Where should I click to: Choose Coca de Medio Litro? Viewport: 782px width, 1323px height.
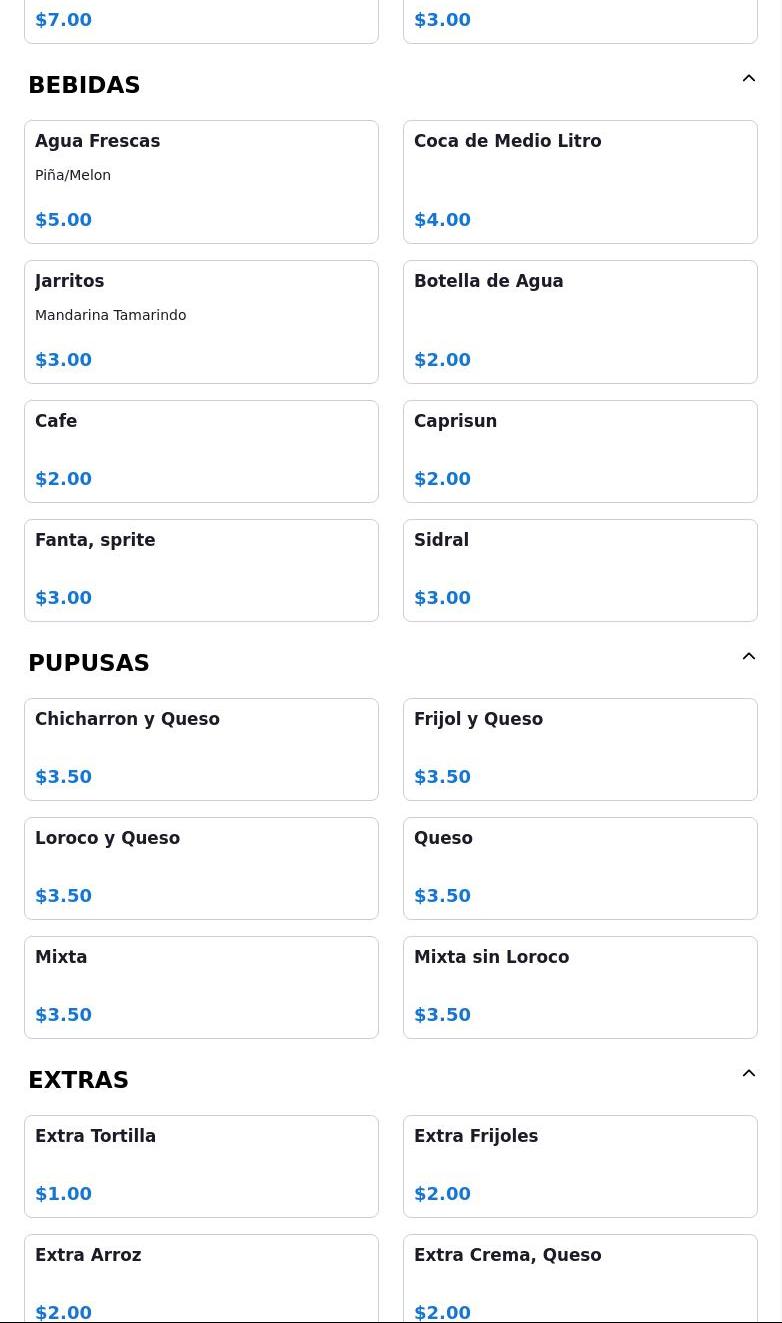(580, 182)
